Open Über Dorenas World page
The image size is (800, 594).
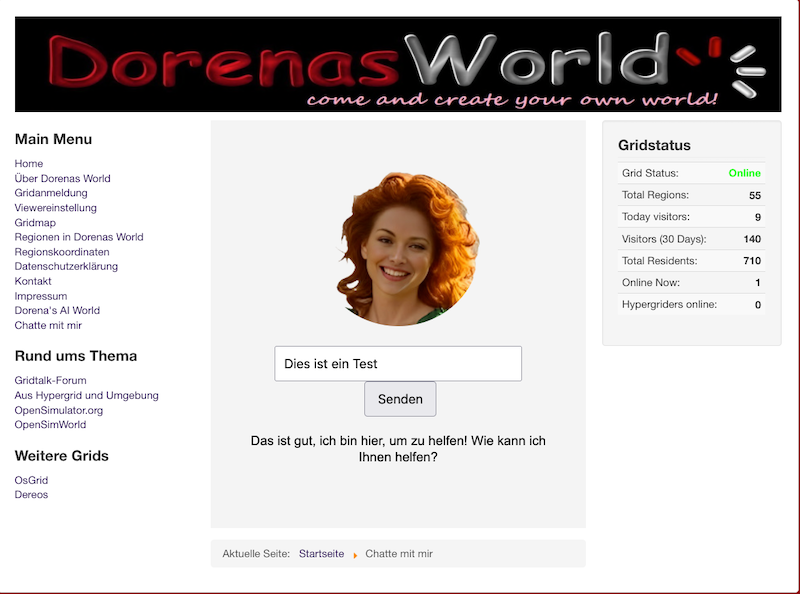pyautogui.click(x=62, y=179)
